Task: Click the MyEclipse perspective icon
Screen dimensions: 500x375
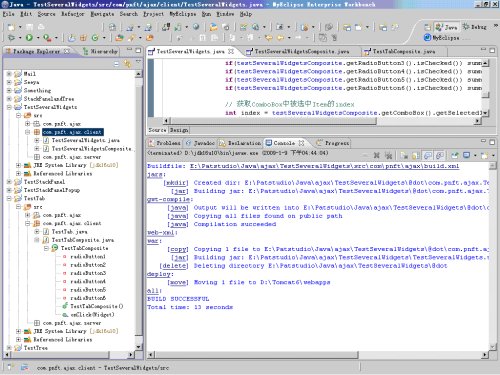Action: point(428,37)
